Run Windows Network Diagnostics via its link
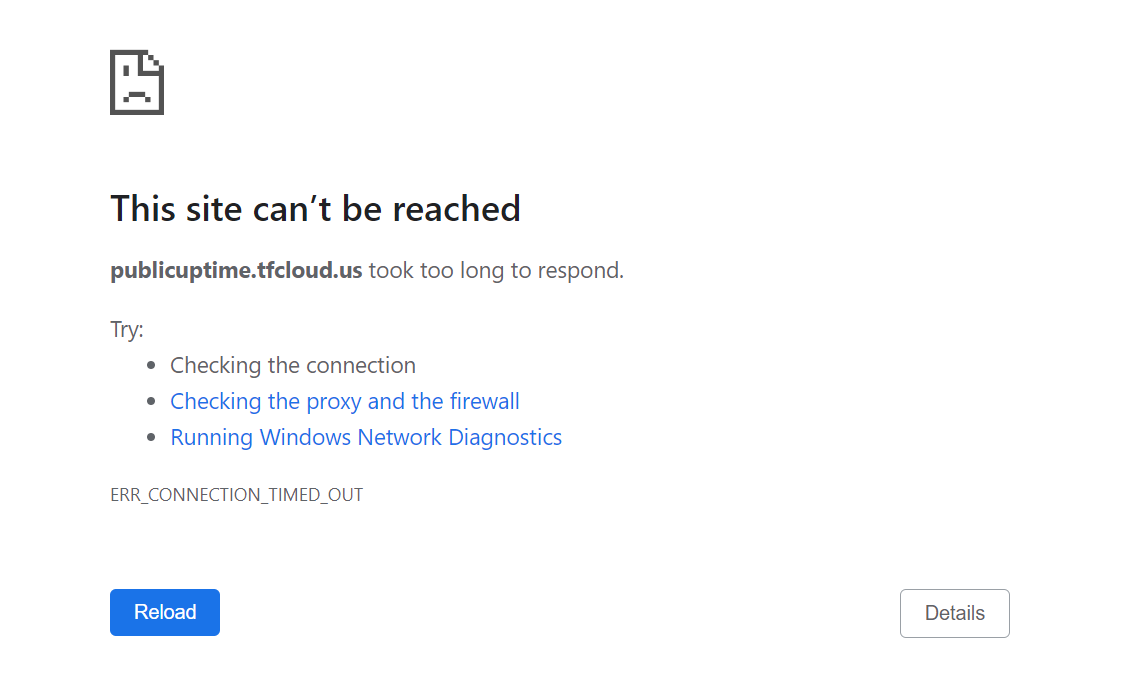This screenshot has width=1132, height=699. coord(366,437)
